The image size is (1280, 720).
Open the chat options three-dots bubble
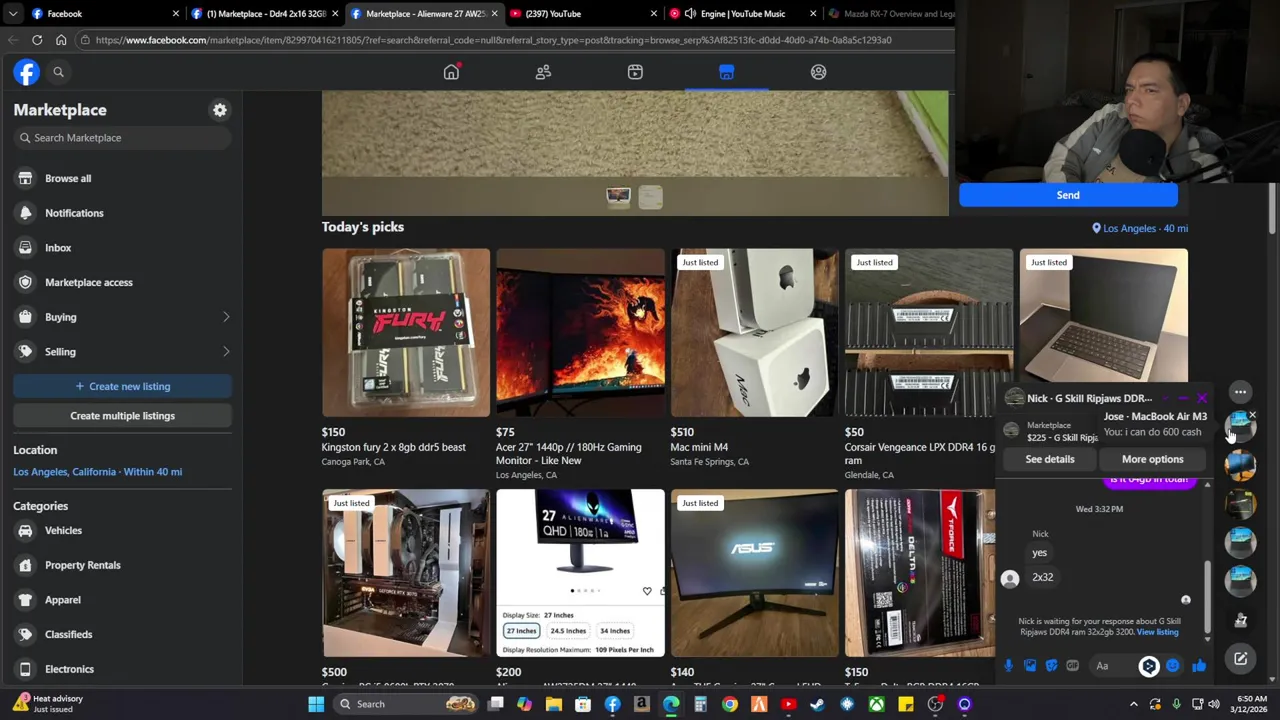click(1240, 392)
